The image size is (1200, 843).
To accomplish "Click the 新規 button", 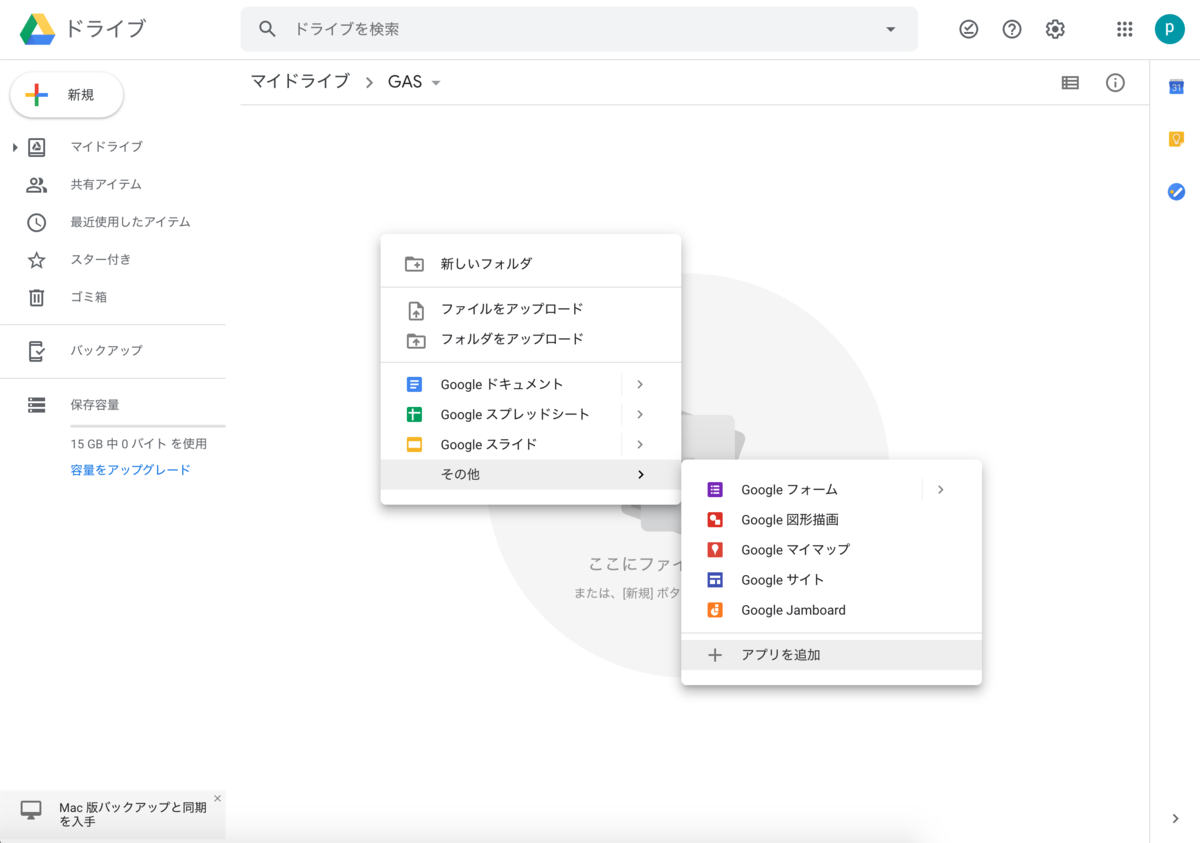I will [66, 93].
